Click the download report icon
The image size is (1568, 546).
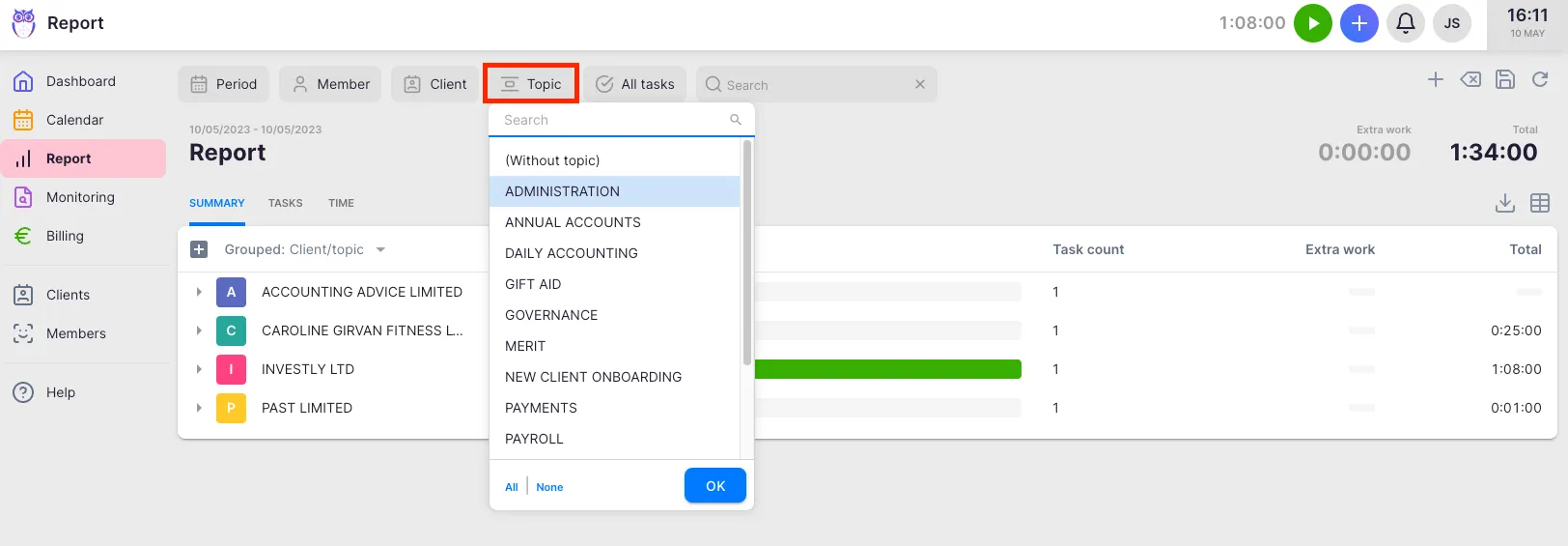pos(1504,203)
